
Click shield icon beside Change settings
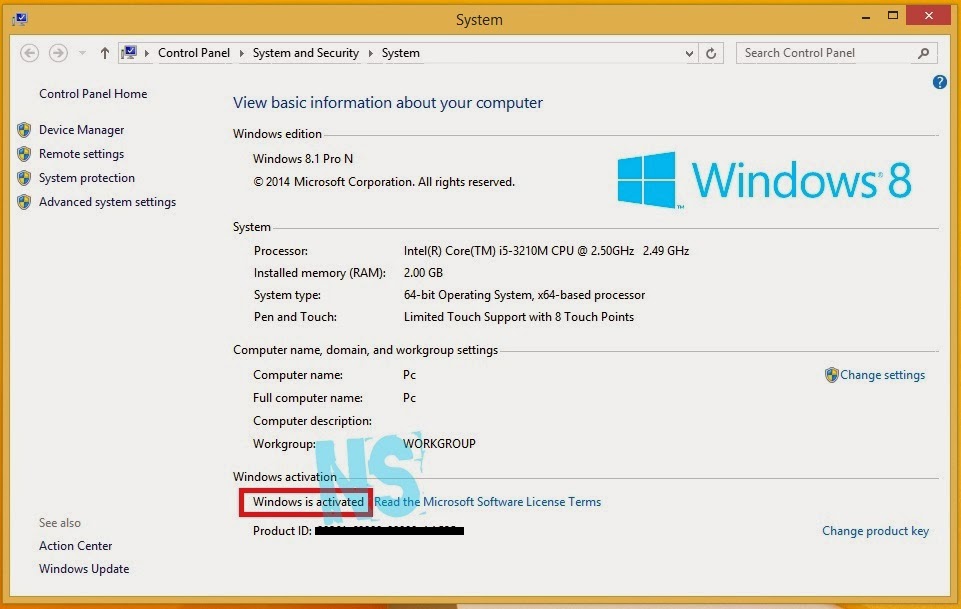pos(832,375)
